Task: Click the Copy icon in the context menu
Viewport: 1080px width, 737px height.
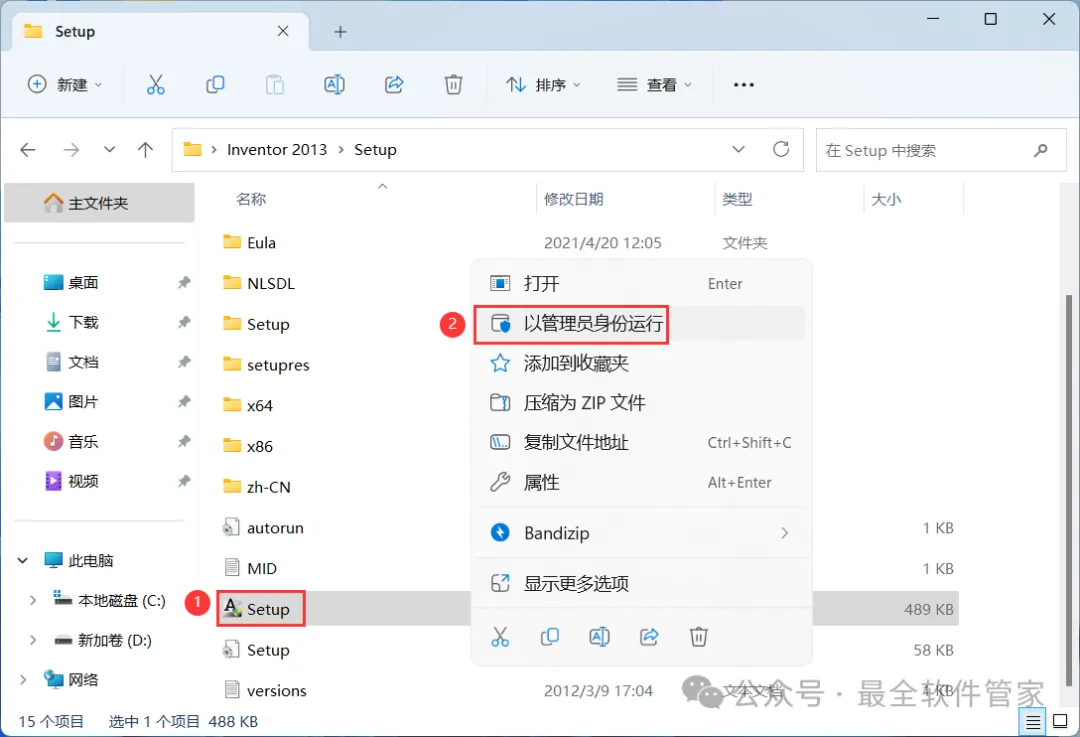Action: [x=550, y=636]
